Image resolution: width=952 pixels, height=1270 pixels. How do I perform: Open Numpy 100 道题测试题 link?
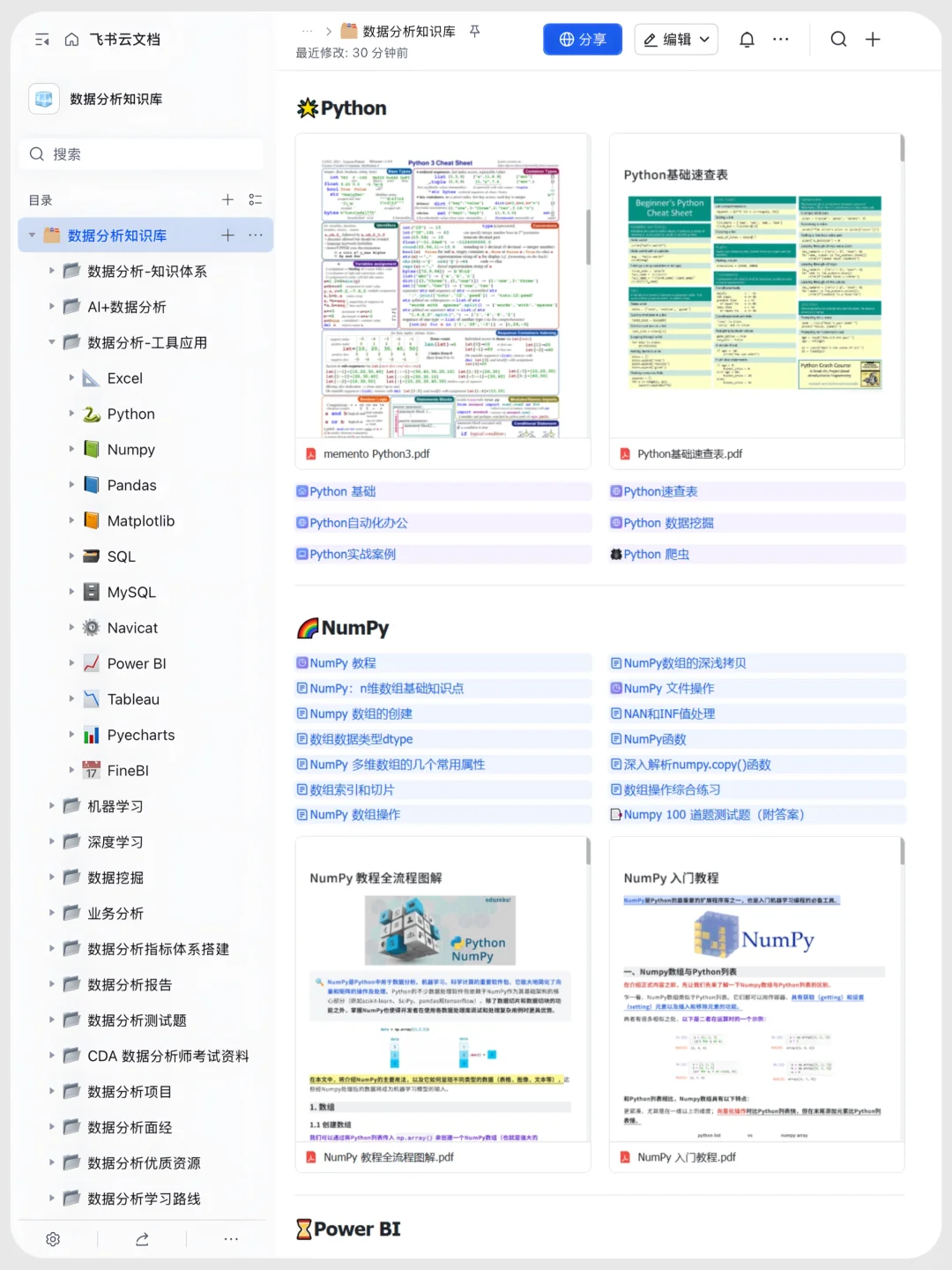[714, 815]
